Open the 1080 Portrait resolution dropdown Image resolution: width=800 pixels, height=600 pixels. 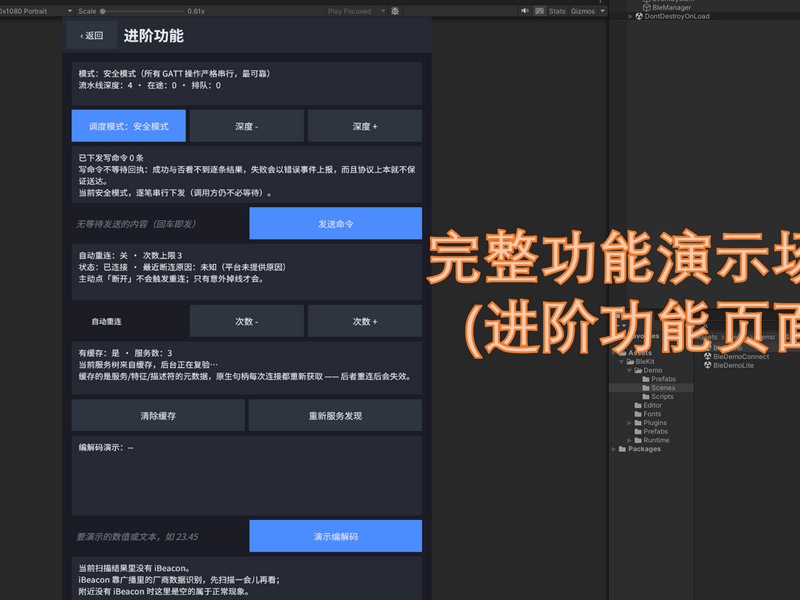[x=37, y=11]
